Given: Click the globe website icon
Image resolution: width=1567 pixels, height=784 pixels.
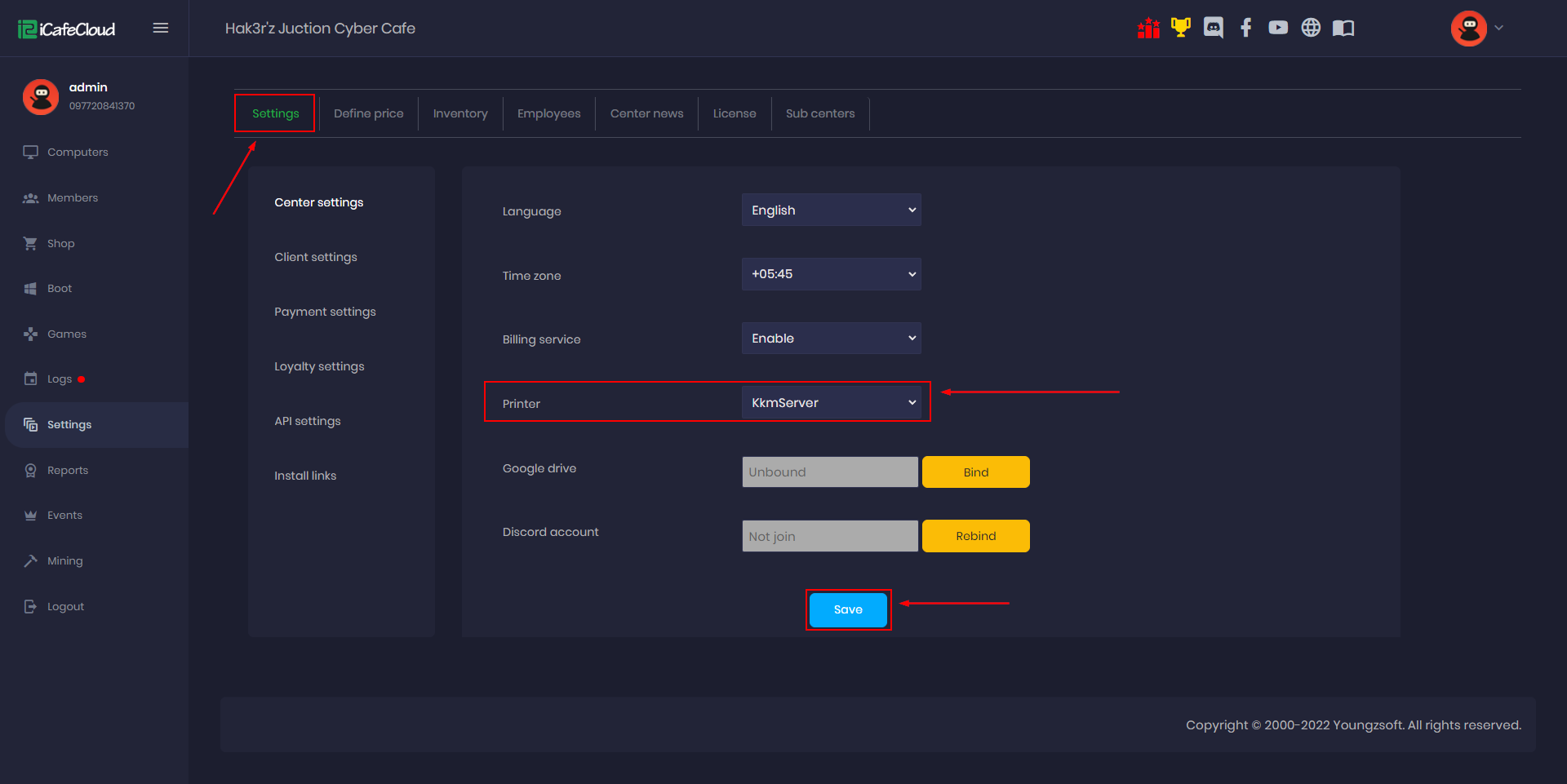Looking at the screenshot, I should [1311, 28].
